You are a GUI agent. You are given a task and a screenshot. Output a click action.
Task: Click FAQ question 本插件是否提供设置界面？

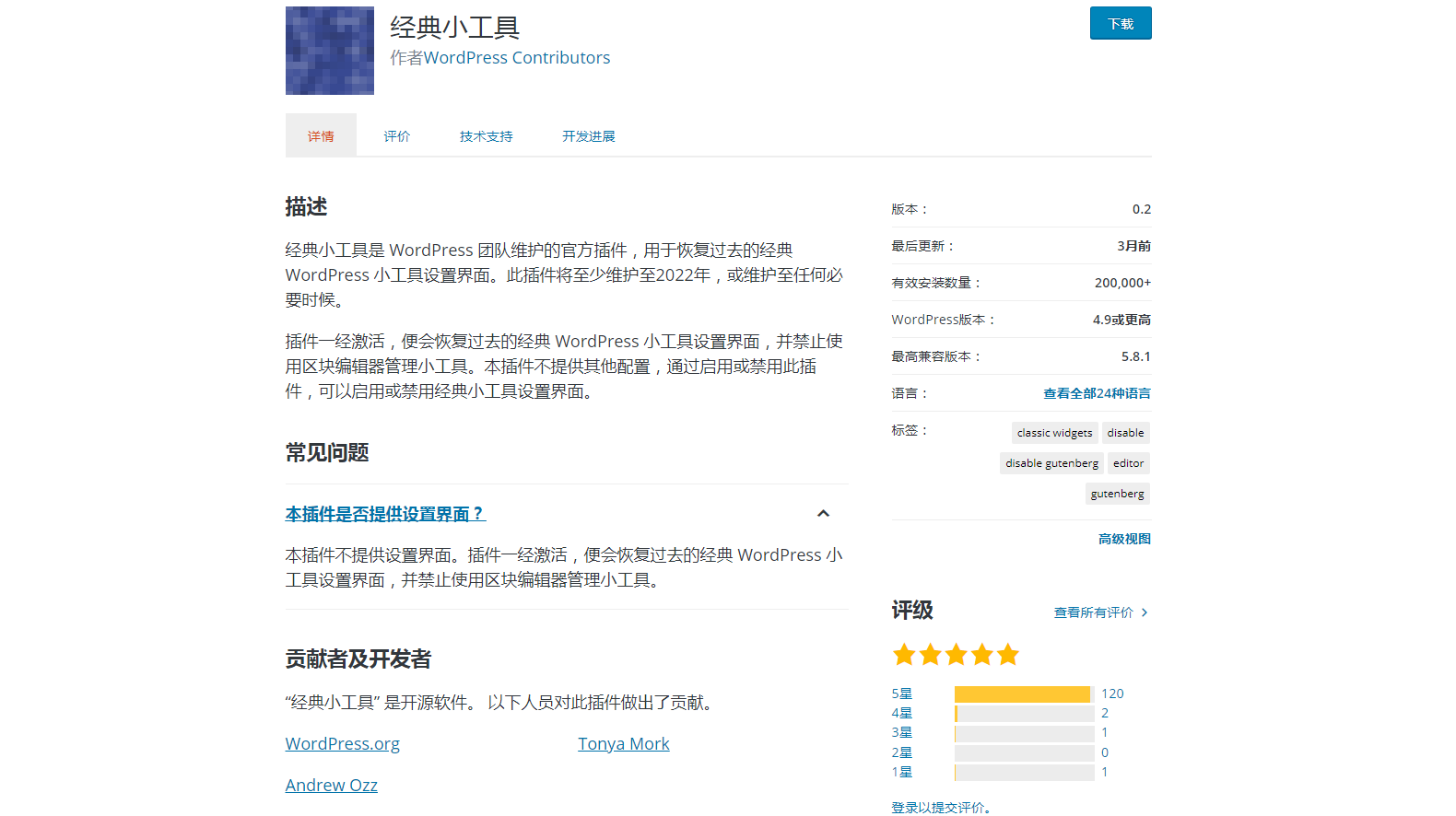(385, 514)
